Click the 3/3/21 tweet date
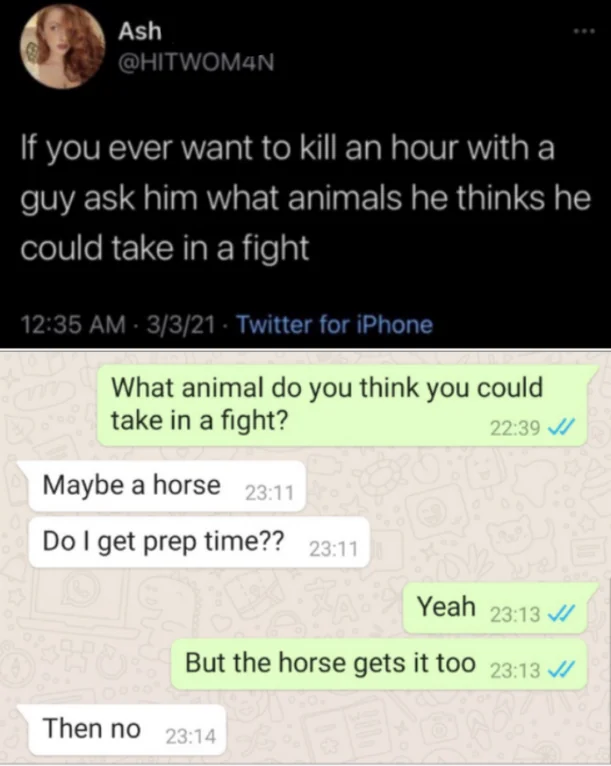 [x=181, y=325]
